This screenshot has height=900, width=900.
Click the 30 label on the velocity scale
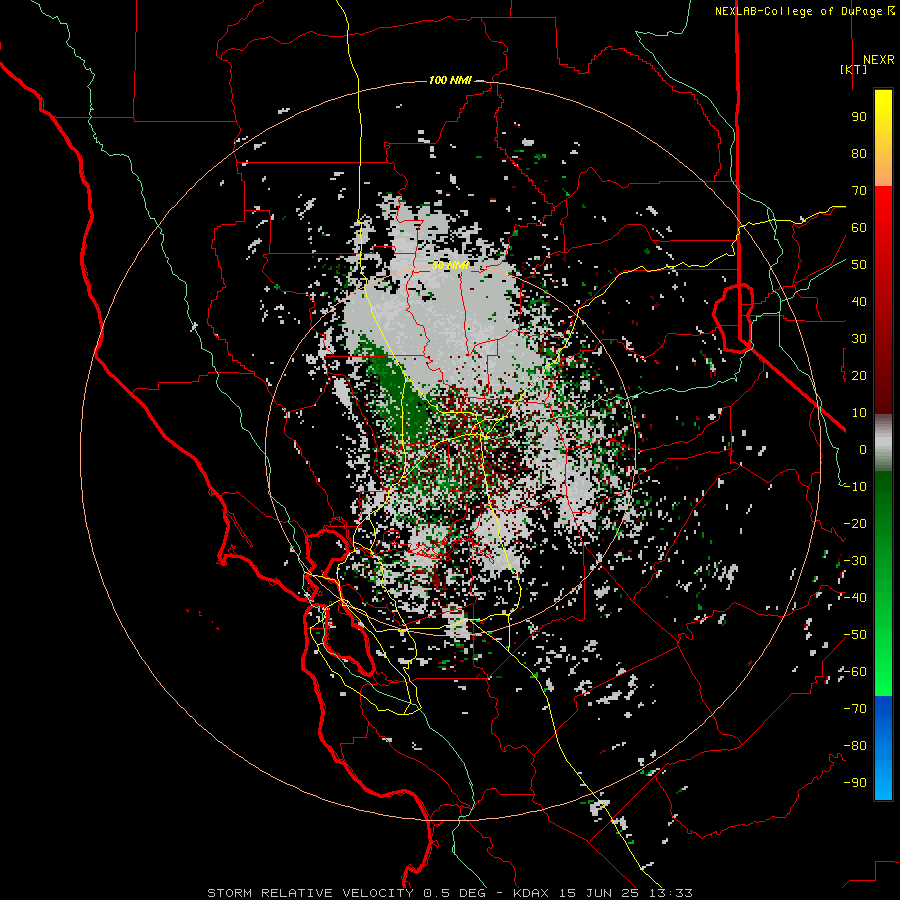point(859,339)
